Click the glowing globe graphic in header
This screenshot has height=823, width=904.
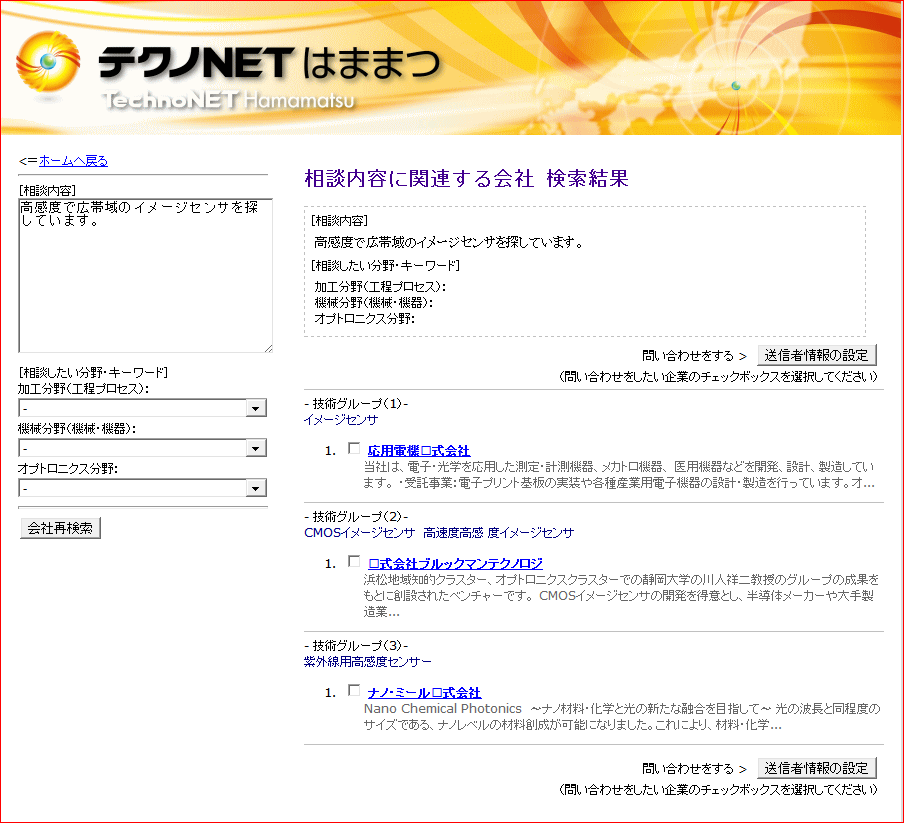click(736, 85)
